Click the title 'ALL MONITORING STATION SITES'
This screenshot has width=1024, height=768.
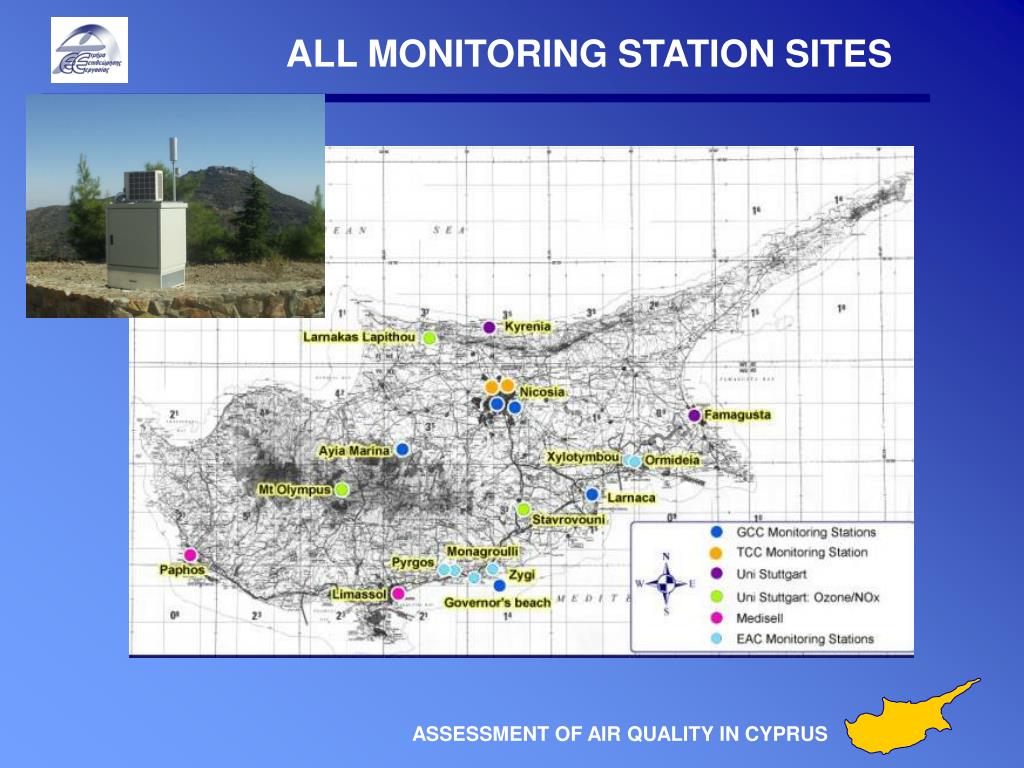point(589,54)
